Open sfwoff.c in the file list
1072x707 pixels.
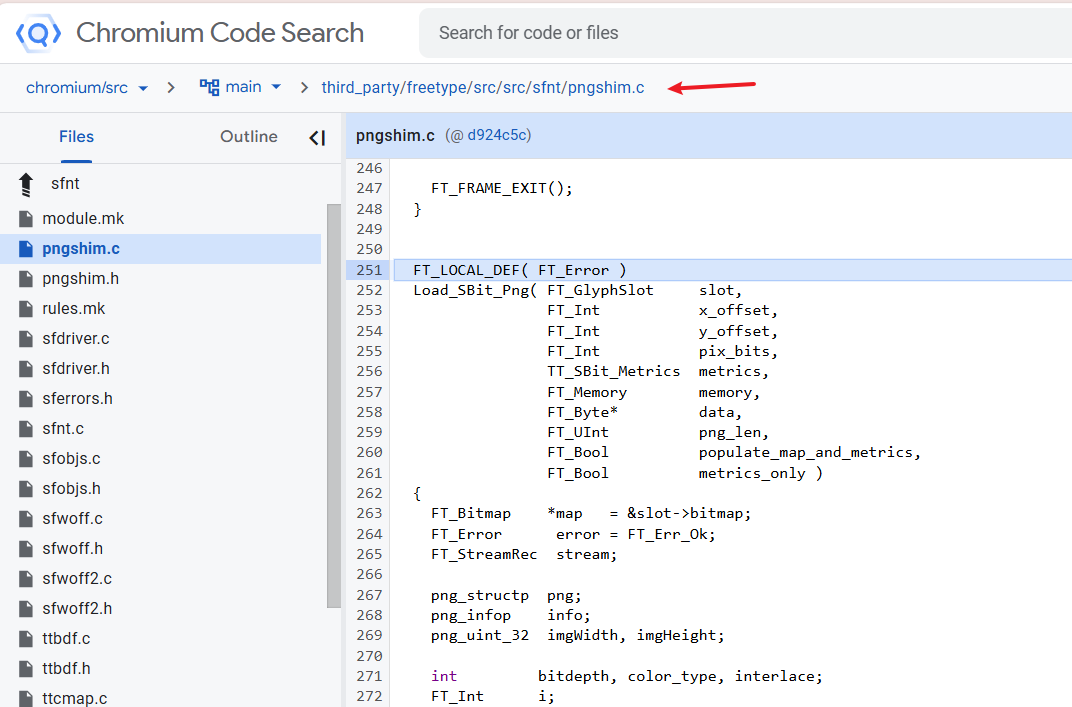pyautogui.click(x=72, y=519)
